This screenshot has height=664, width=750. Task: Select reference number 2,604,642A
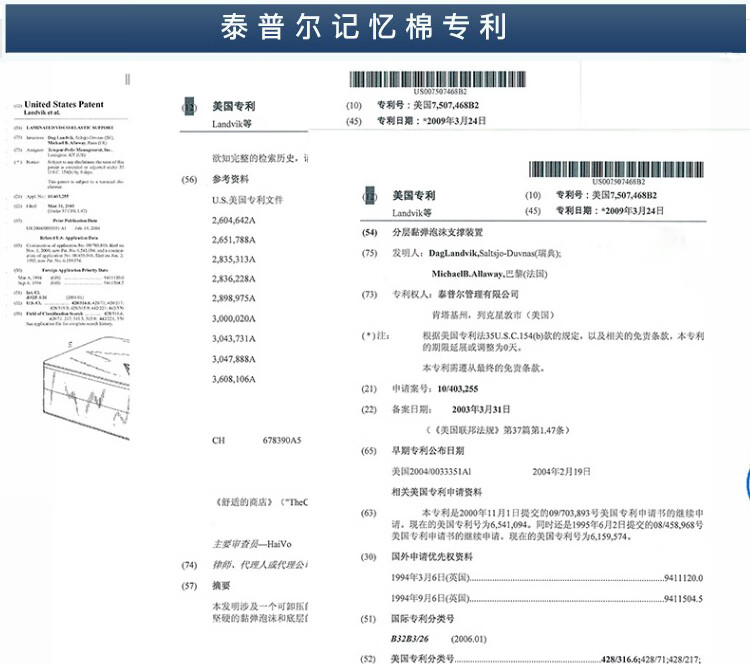click(x=234, y=220)
